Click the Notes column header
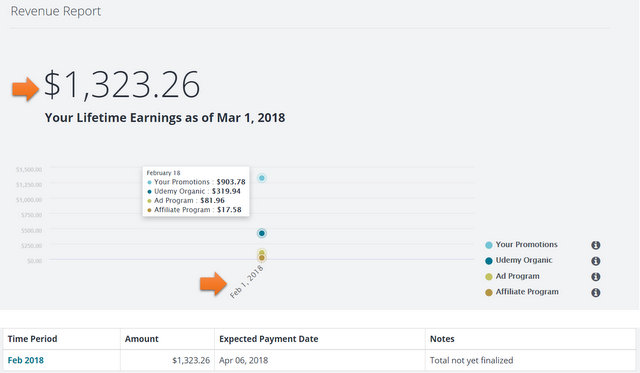 pos(442,339)
